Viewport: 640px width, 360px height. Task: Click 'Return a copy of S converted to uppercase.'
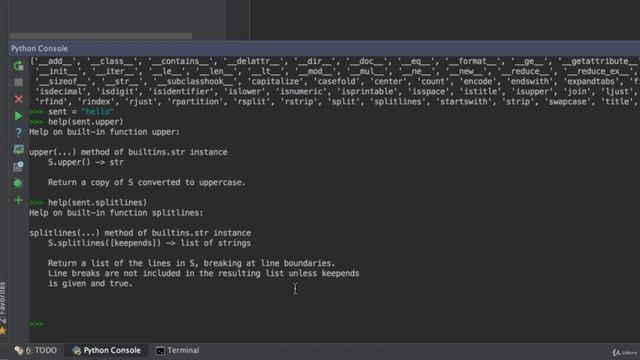147,182
